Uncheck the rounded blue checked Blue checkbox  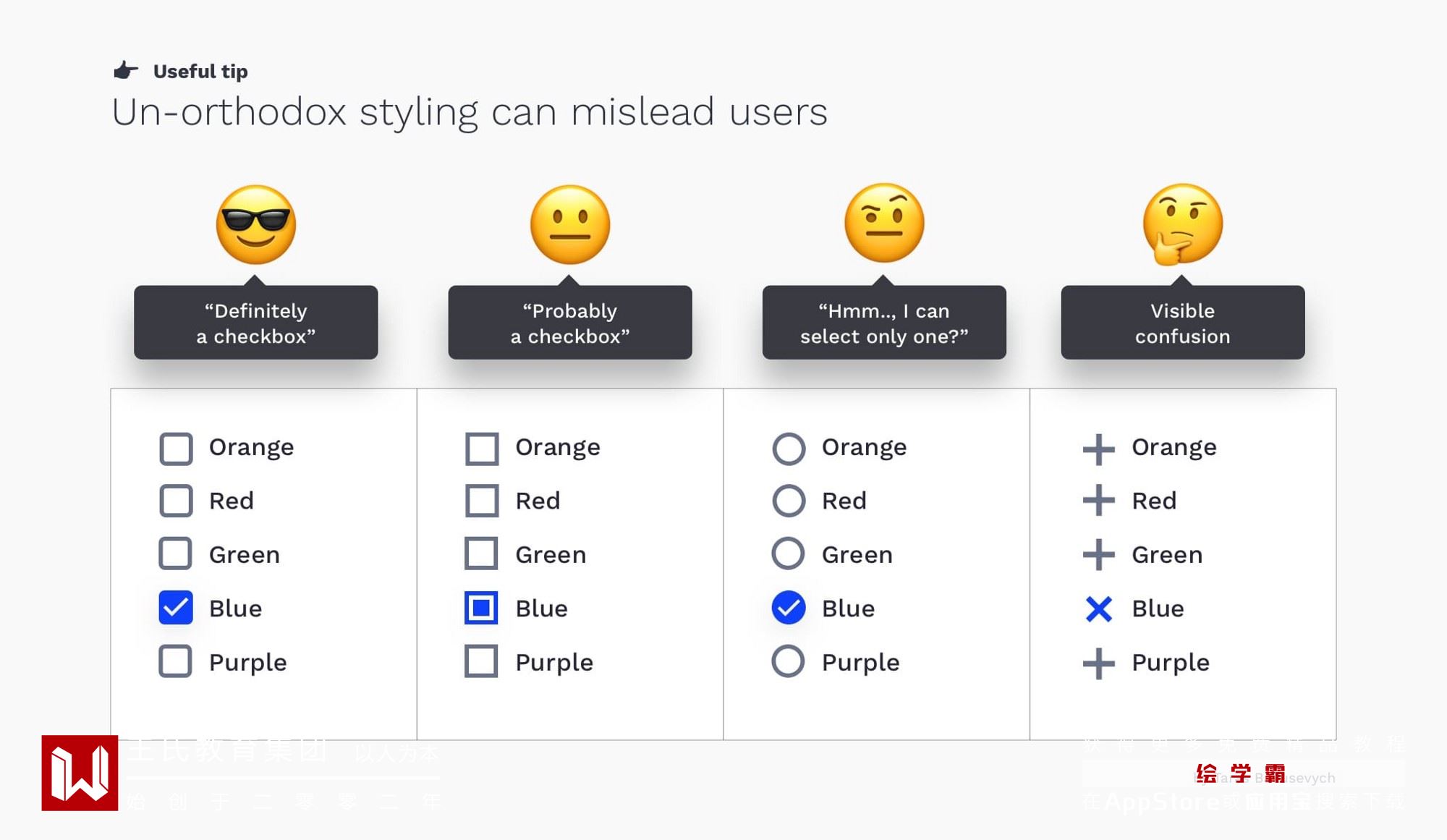(176, 608)
